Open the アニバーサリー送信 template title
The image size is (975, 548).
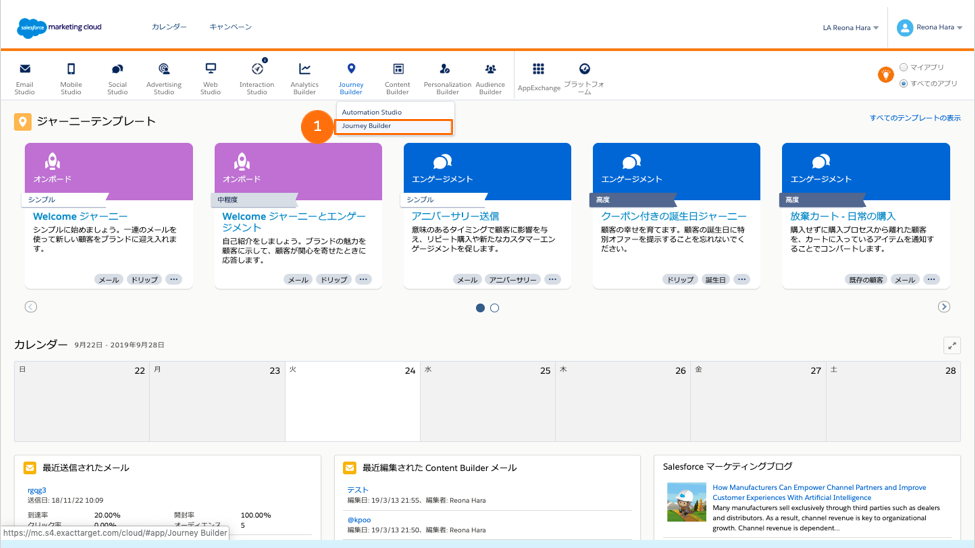(455, 216)
